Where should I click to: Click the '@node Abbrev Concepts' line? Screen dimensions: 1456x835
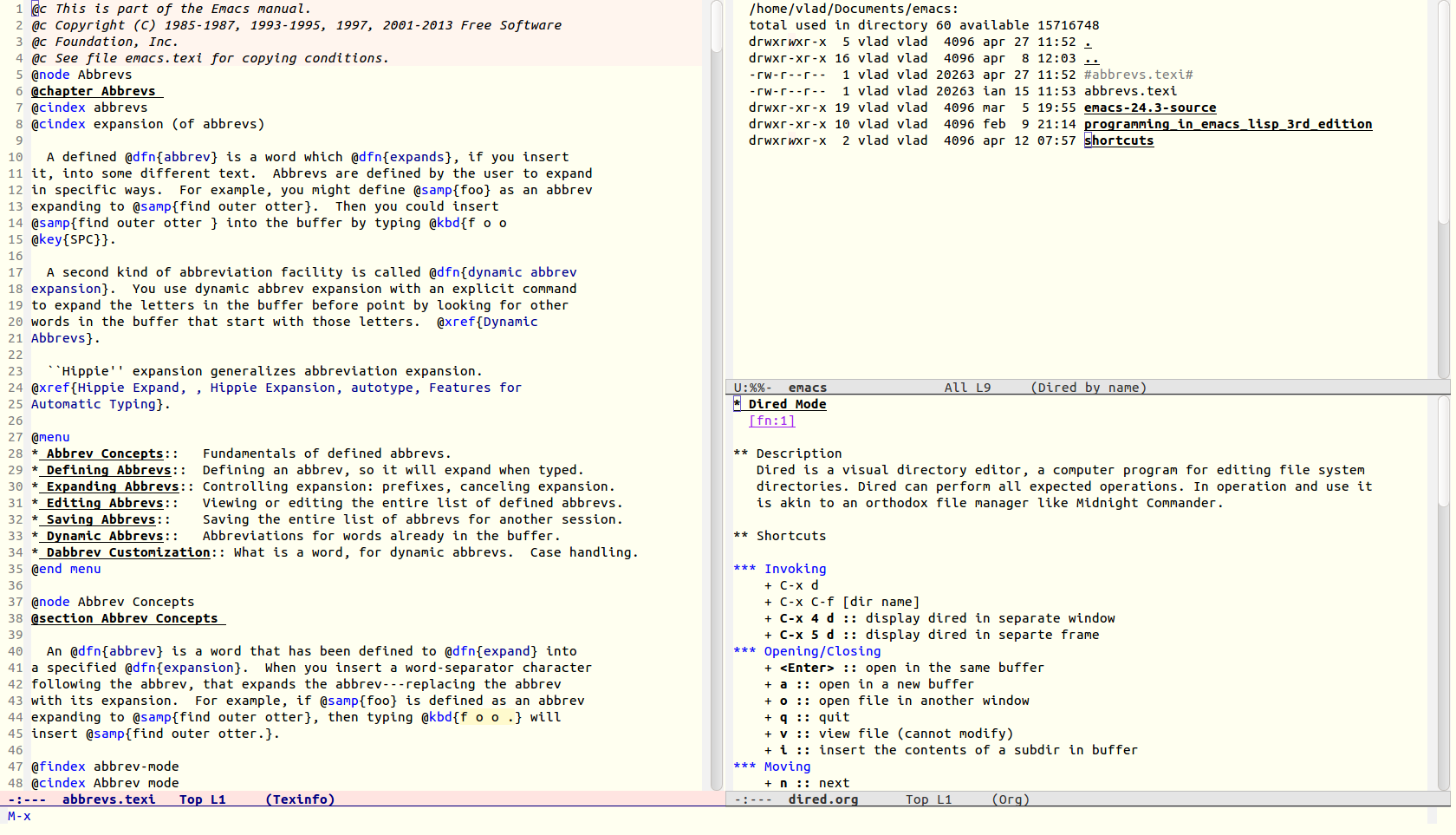click(x=113, y=602)
